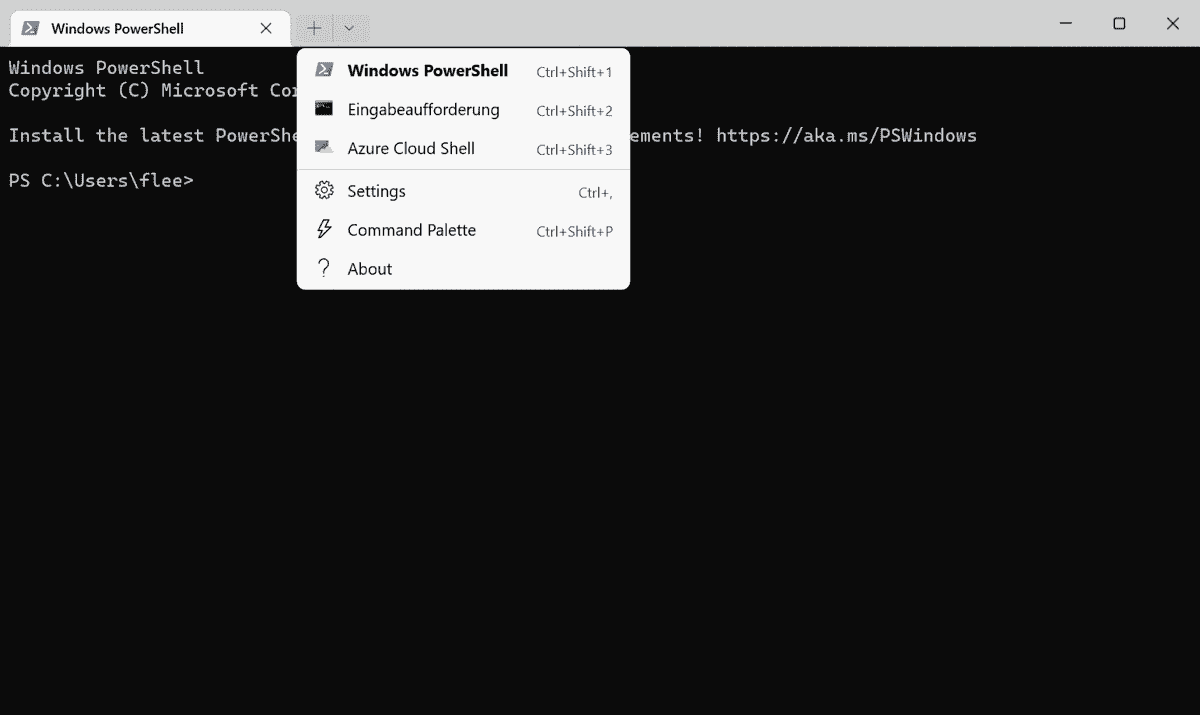The height and width of the screenshot is (715, 1200).
Task: Show the About dialog from the menu
Action: [370, 268]
